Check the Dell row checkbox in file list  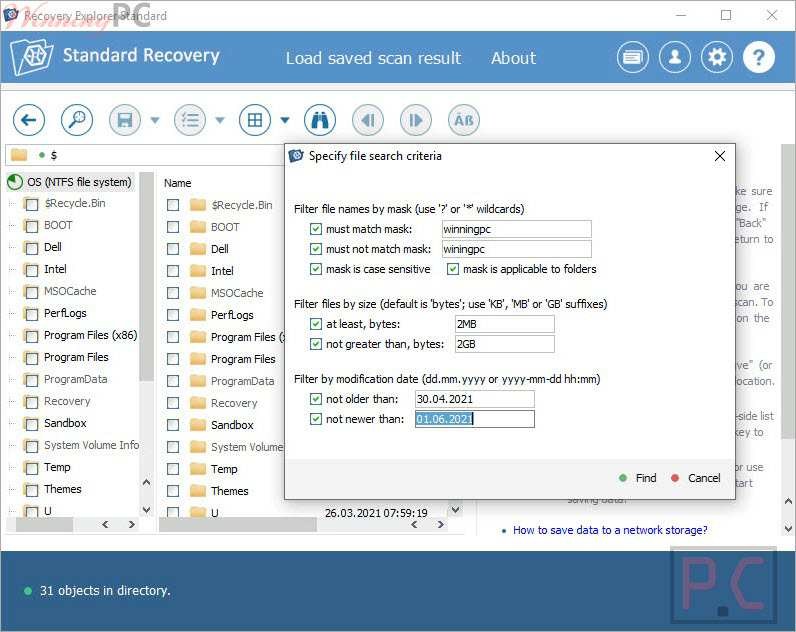pyautogui.click(x=173, y=249)
